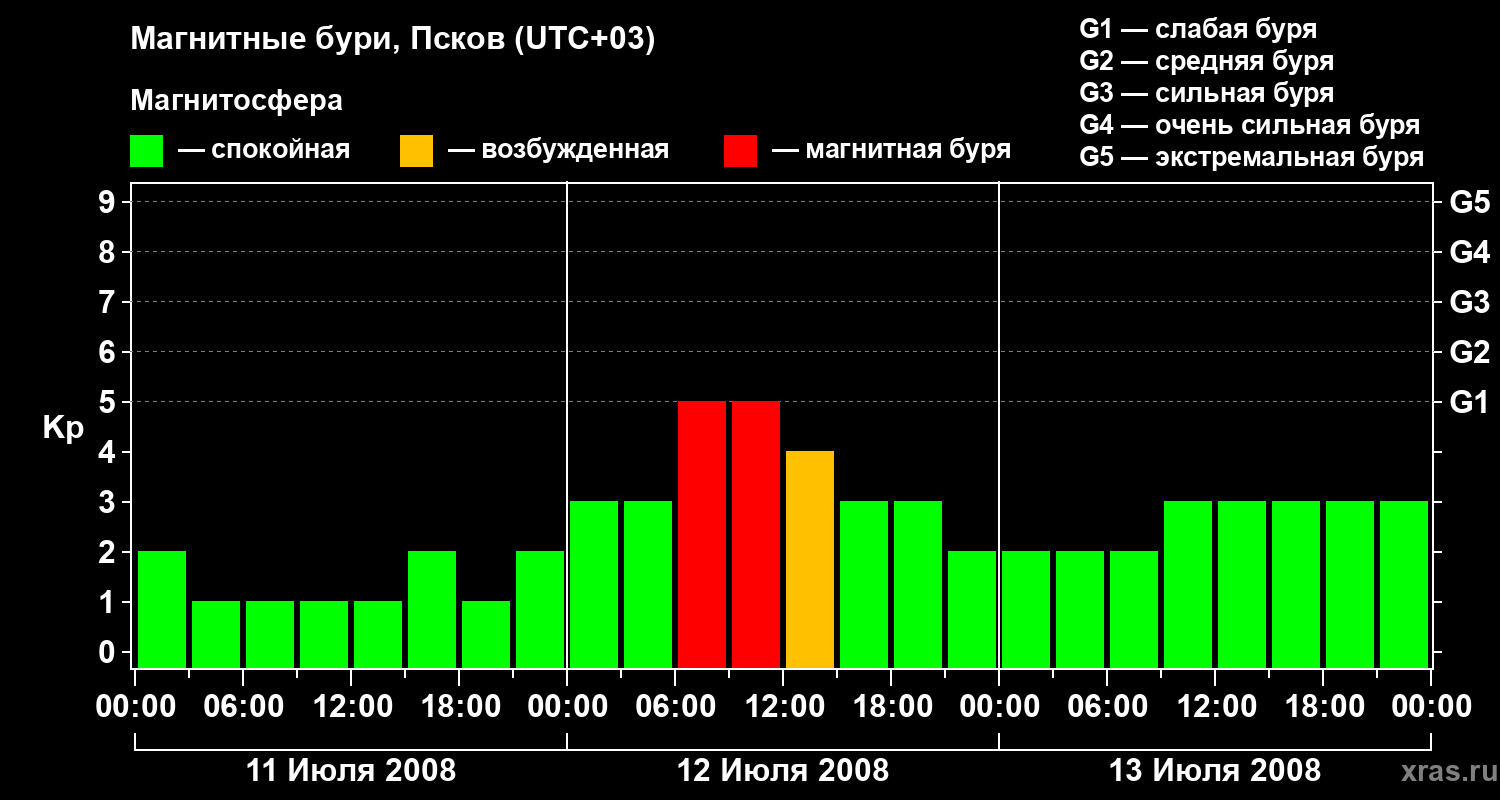Click the red 'магнитная буря' legend swatch

(741, 151)
